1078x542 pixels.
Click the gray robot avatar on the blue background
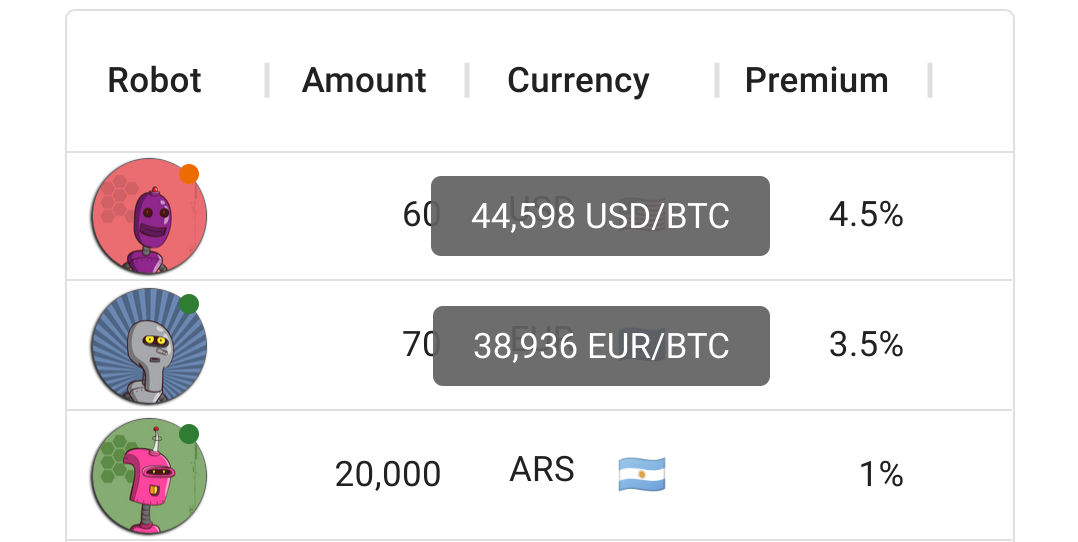149,346
